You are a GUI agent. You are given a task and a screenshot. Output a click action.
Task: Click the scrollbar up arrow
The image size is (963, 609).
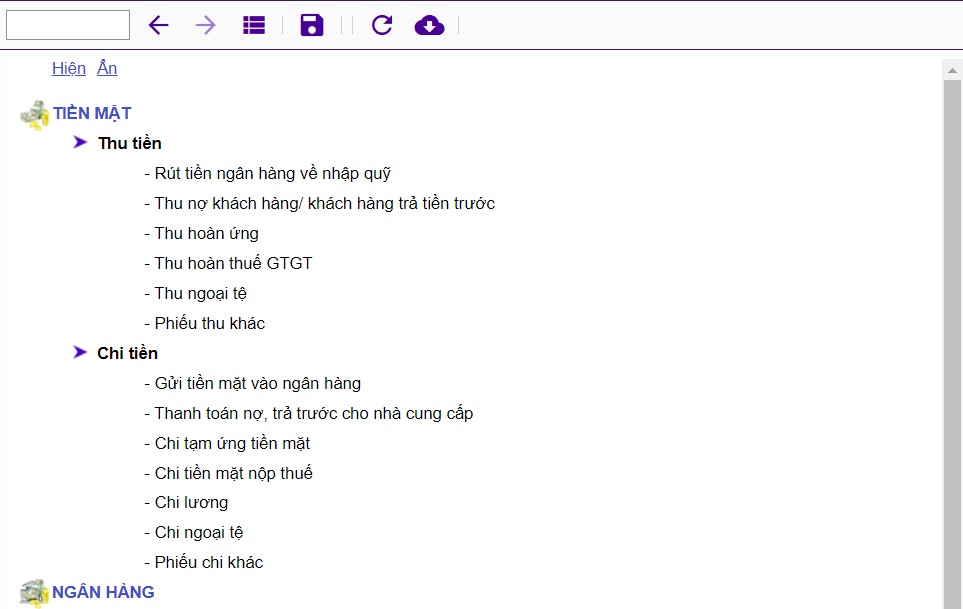tap(952, 70)
